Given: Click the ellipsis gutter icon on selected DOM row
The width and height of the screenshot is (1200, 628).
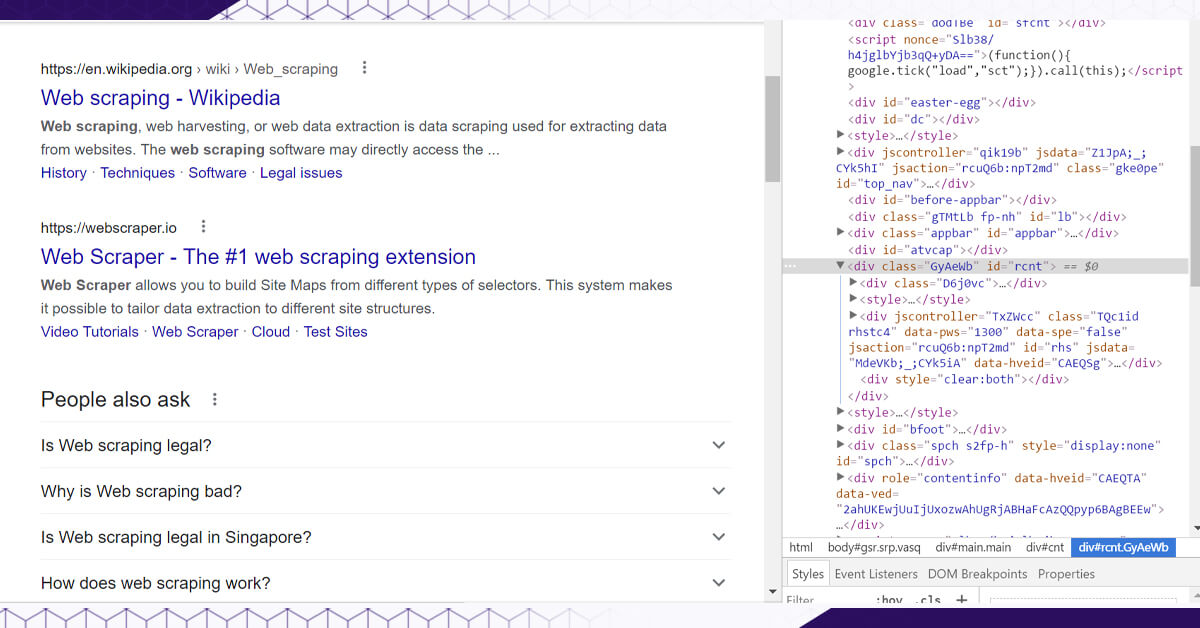Looking at the screenshot, I should (x=791, y=267).
